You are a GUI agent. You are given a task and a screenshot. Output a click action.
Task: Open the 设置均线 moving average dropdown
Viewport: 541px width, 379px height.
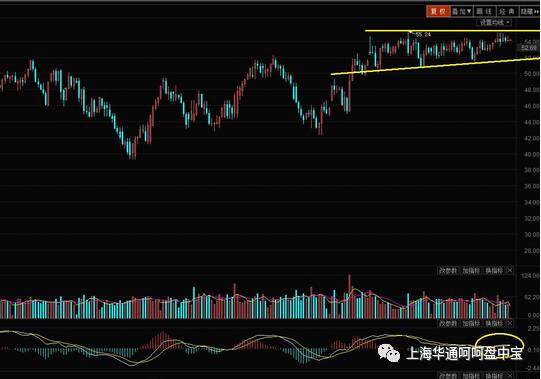(x=494, y=22)
